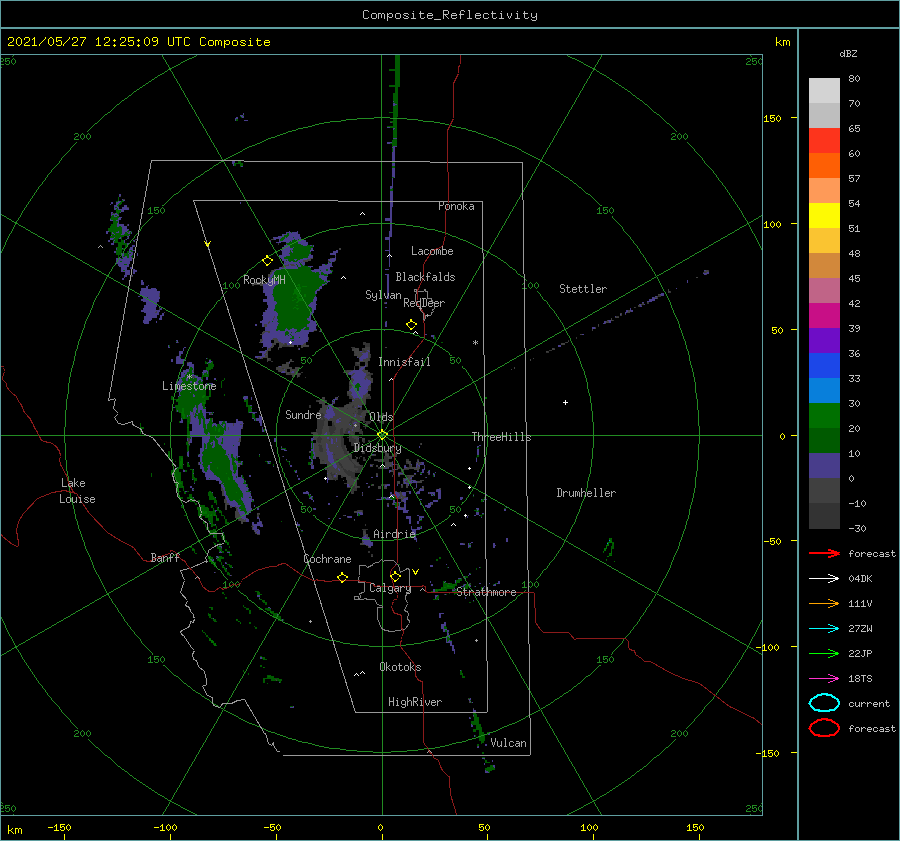Click the magenta 18TS arrow legend icon

pyautogui.click(x=824, y=679)
